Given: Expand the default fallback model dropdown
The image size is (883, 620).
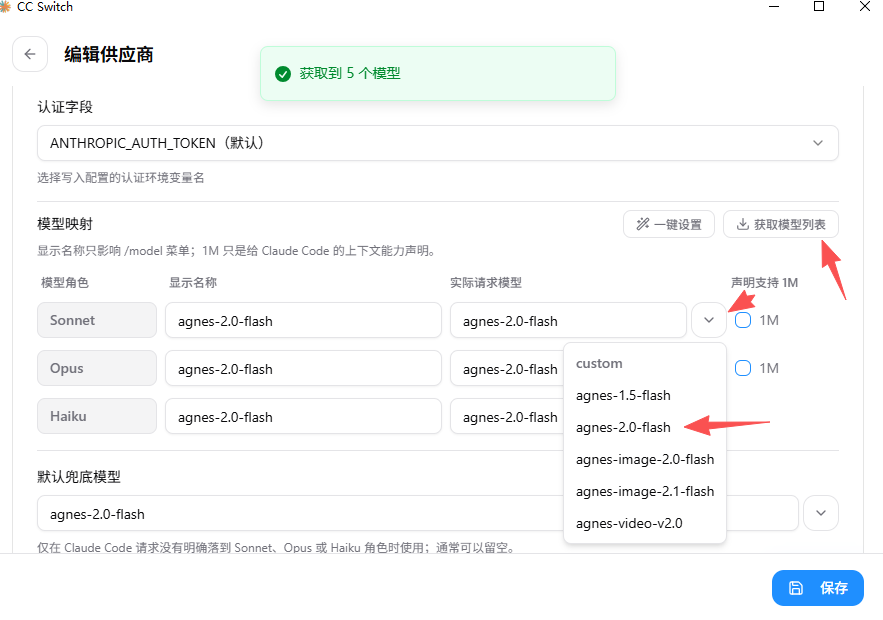Looking at the screenshot, I should [x=821, y=513].
